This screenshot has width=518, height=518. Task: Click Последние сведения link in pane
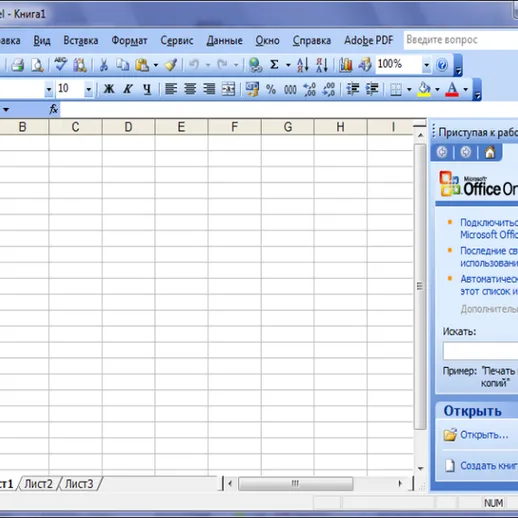click(489, 257)
